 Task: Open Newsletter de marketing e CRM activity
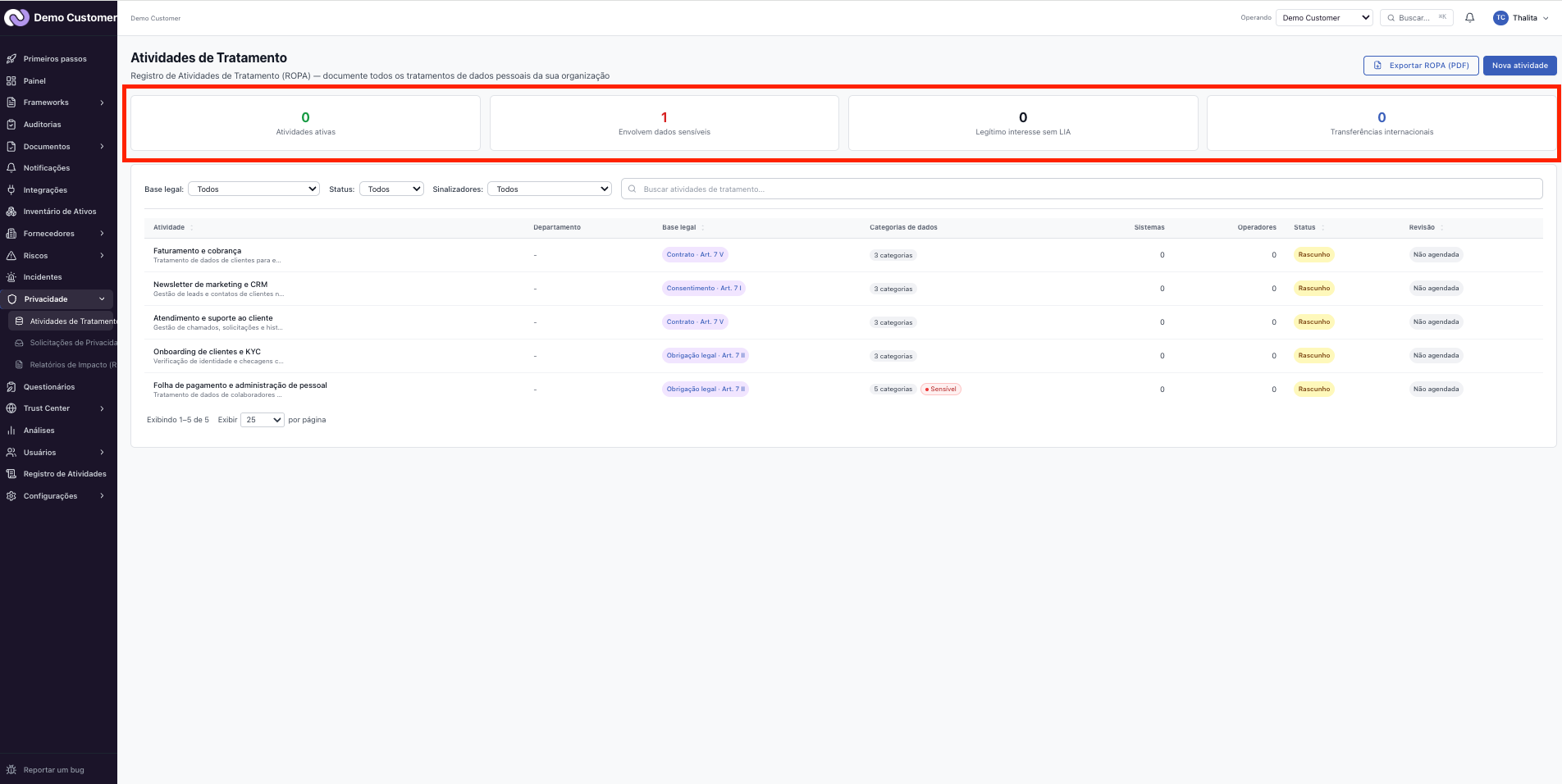click(x=210, y=285)
